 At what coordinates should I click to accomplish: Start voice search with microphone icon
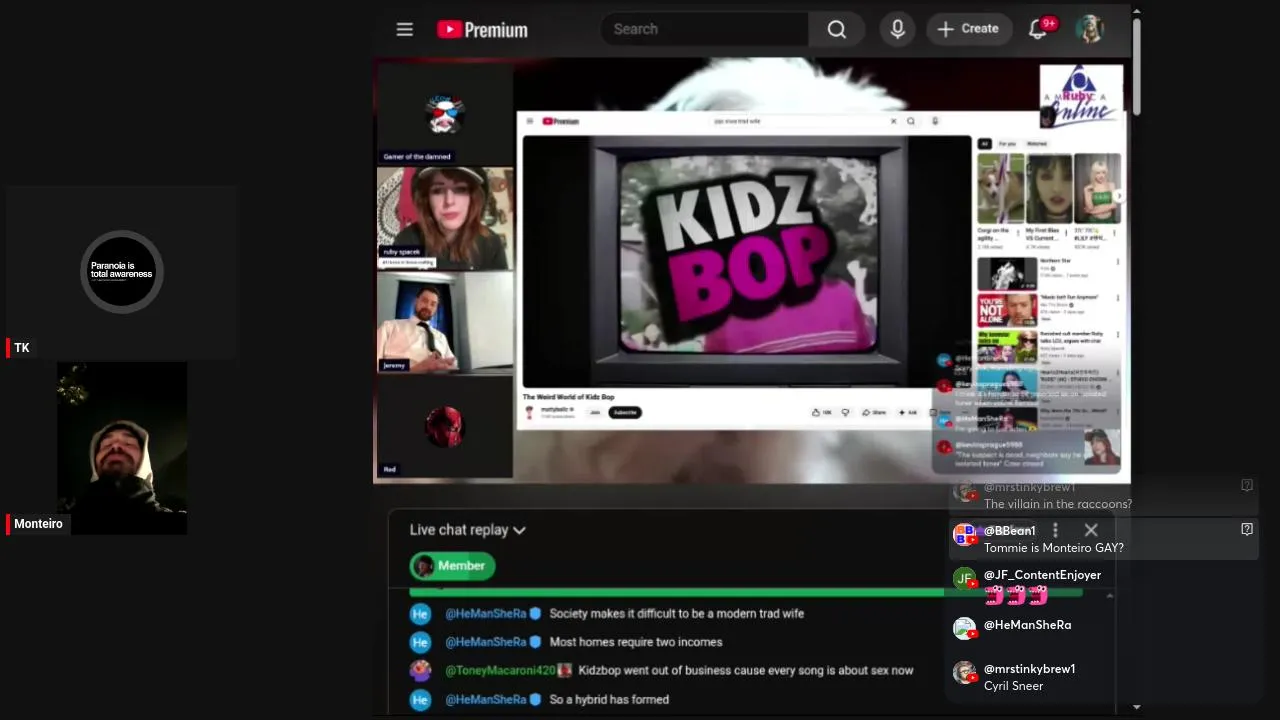(x=898, y=29)
